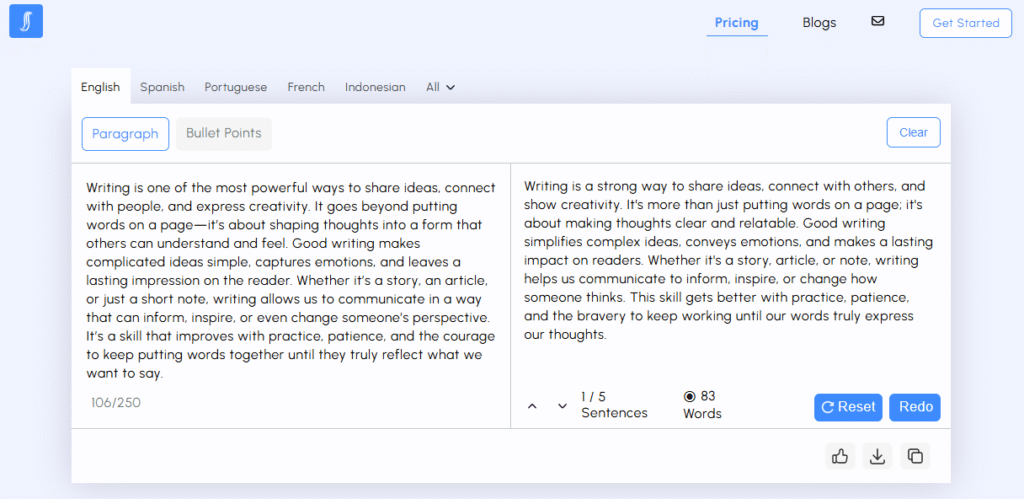Switch to Paragraph mode
1024x499 pixels.
[x=125, y=134]
